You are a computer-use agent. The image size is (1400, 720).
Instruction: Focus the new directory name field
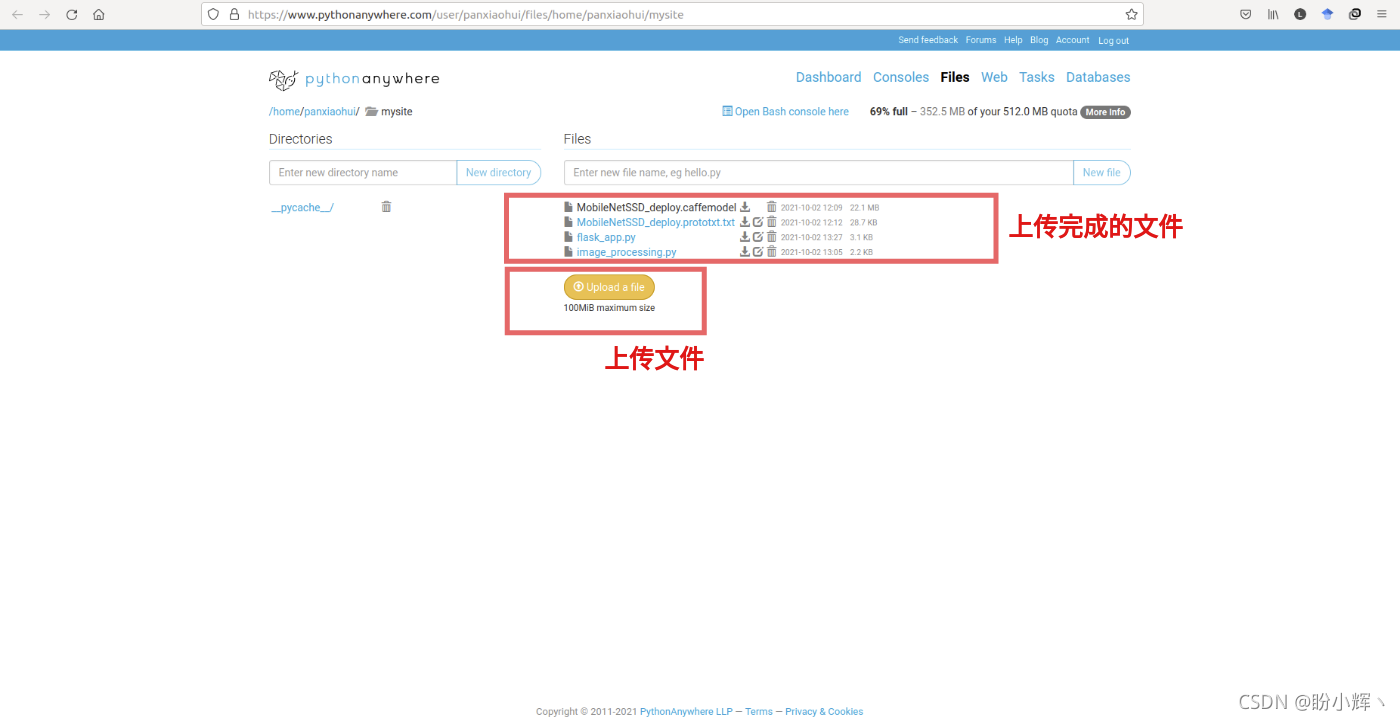[x=363, y=173]
